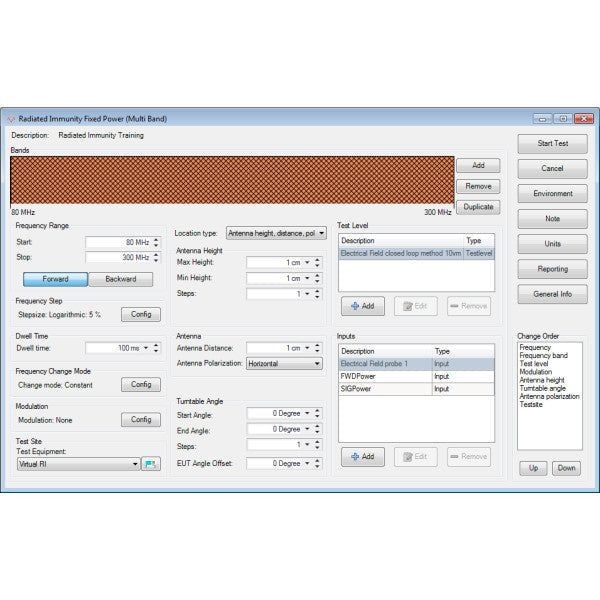Click the green flag icon beside Test Equipment
This screenshot has height=600, width=600.
click(150, 464)
